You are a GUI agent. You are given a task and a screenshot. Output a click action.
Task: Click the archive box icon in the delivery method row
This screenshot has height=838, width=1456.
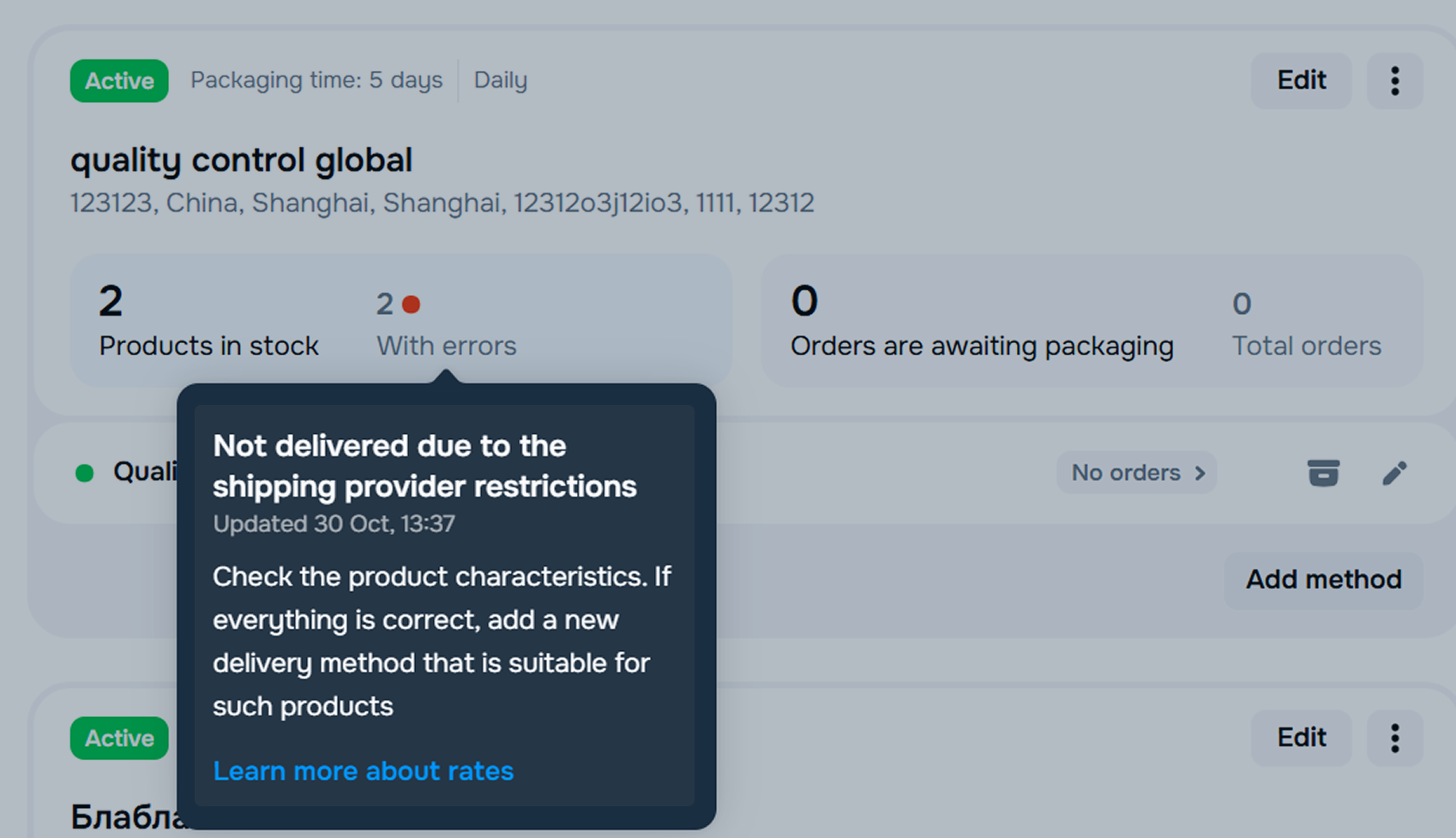point(1323,473)
